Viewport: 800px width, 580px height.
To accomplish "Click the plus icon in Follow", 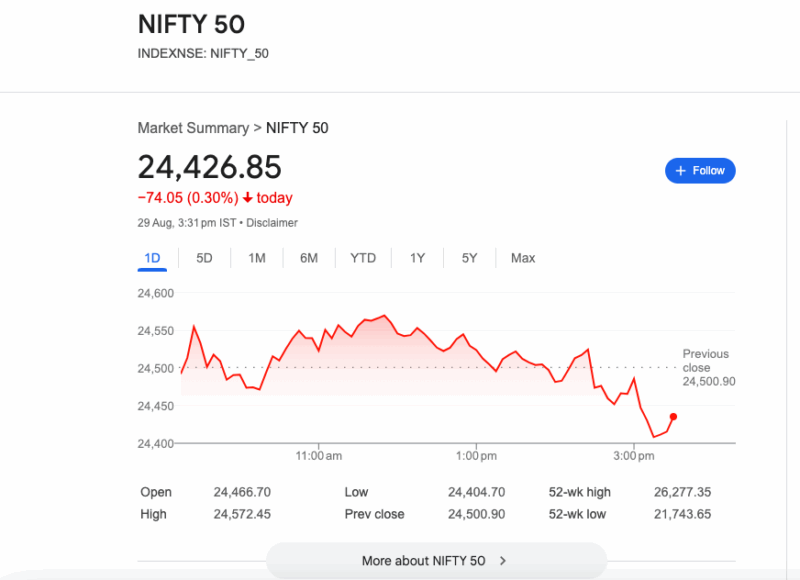I will point(681,171).
